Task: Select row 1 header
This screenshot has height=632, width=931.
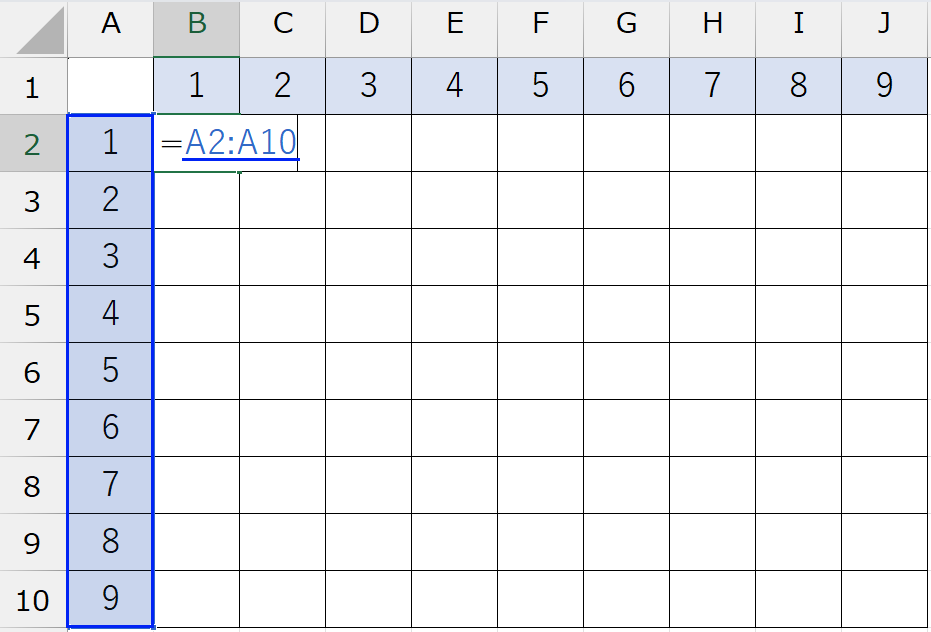Action: pyautogui.click(x=33, y=86)
